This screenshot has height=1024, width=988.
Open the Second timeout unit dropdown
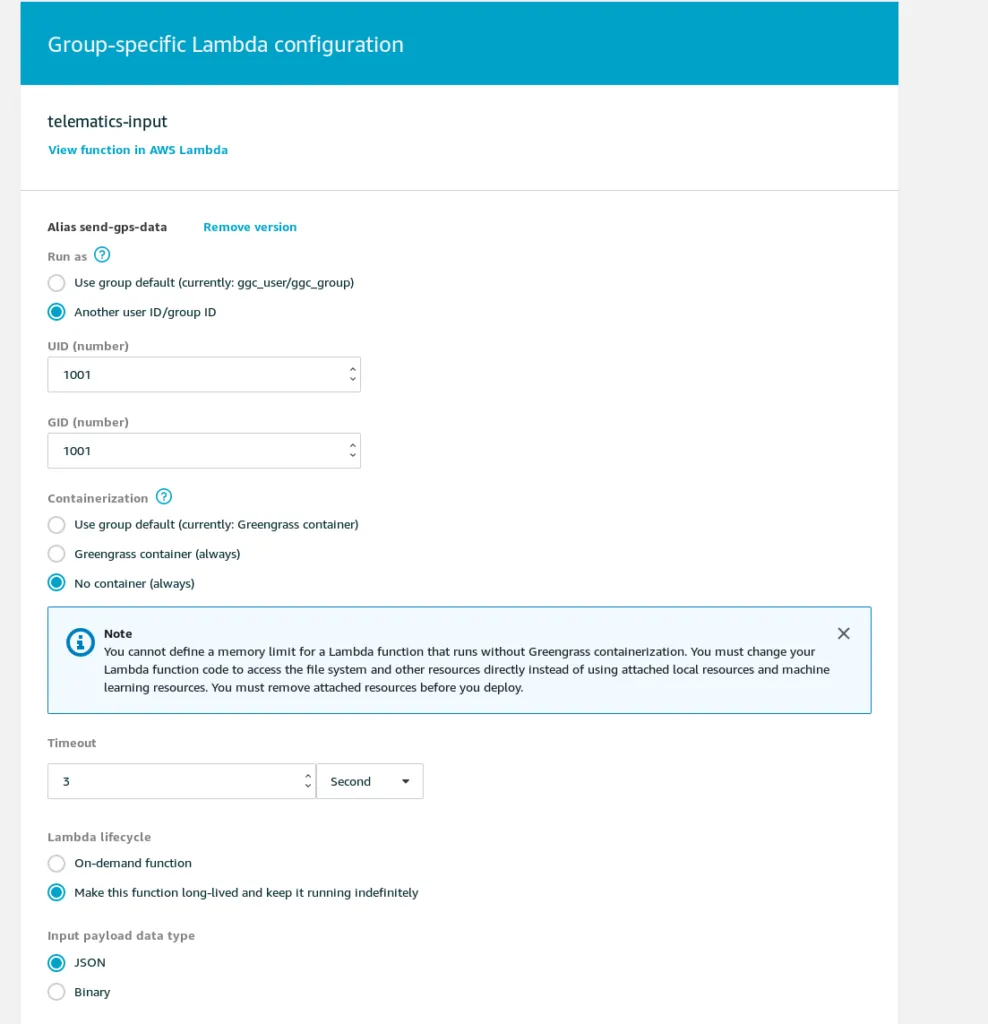pos(370,781)
